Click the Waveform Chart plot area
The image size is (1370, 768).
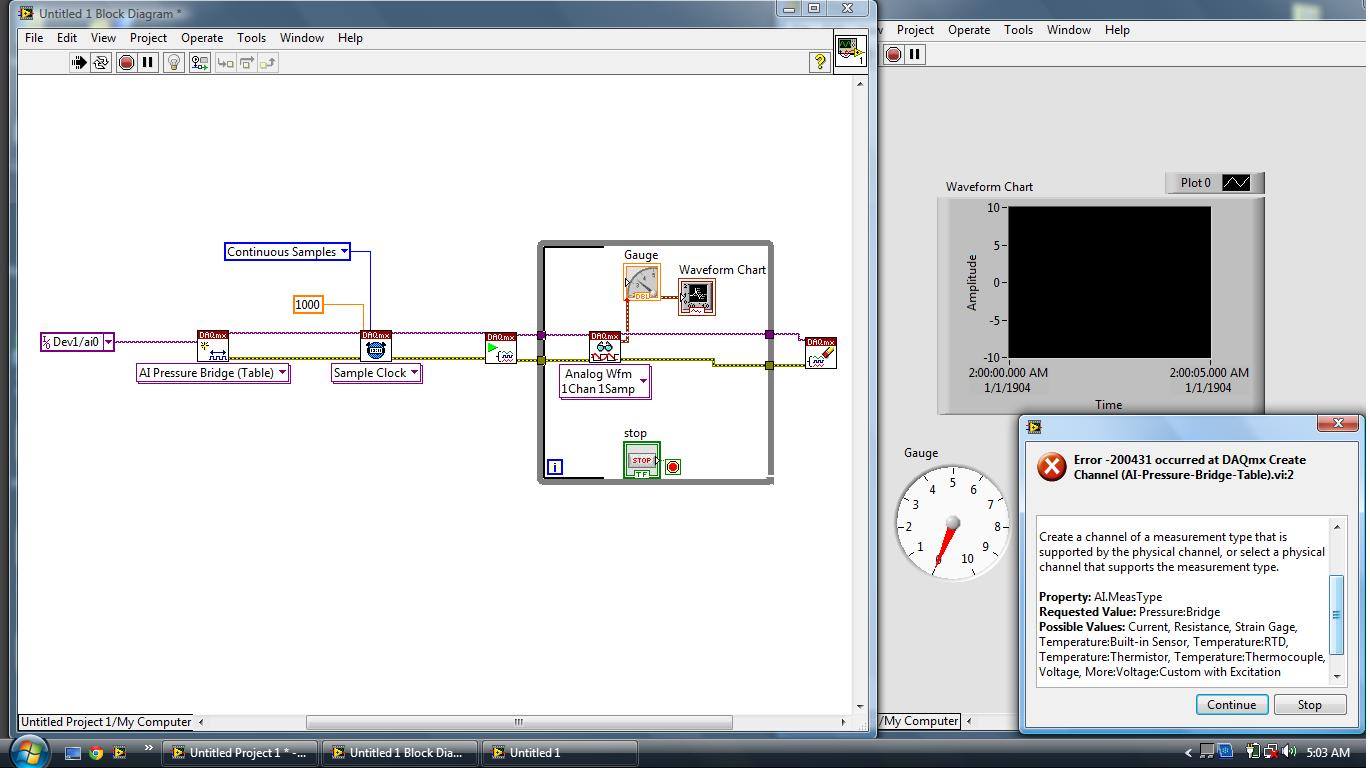1109,282
